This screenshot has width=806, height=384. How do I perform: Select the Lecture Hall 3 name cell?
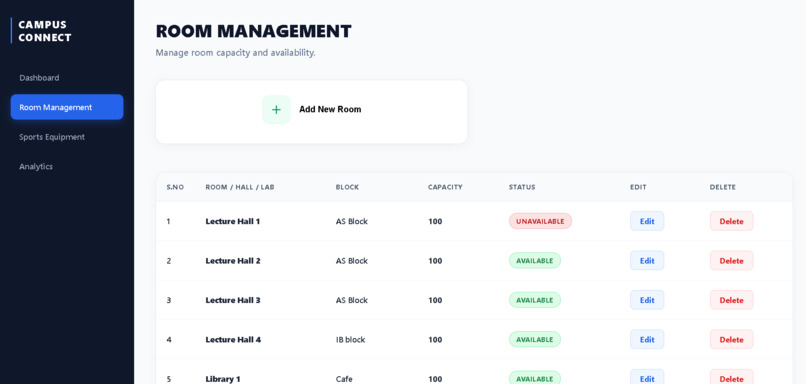point(233,300)
